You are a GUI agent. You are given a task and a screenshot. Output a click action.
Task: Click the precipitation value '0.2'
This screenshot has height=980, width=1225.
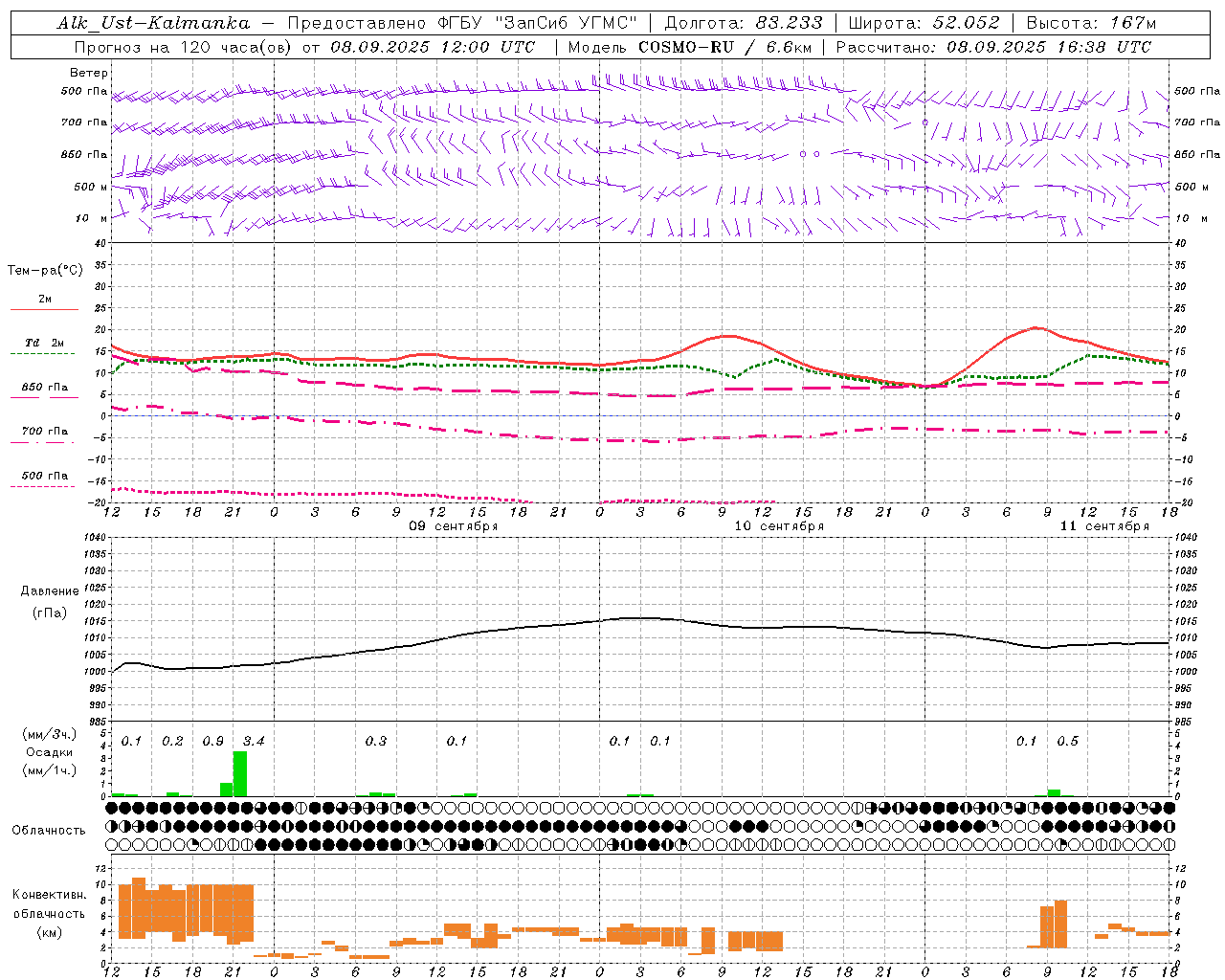point(172,742)
